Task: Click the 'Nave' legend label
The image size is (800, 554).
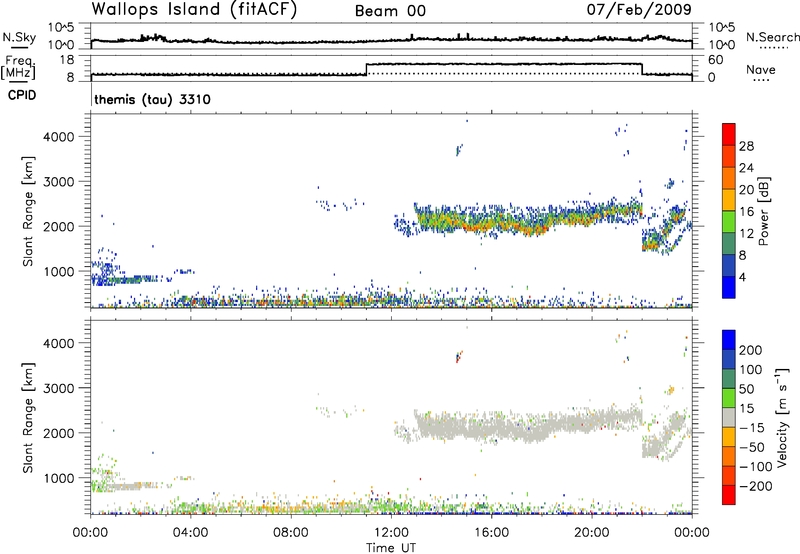Action: tap(761, 69)
